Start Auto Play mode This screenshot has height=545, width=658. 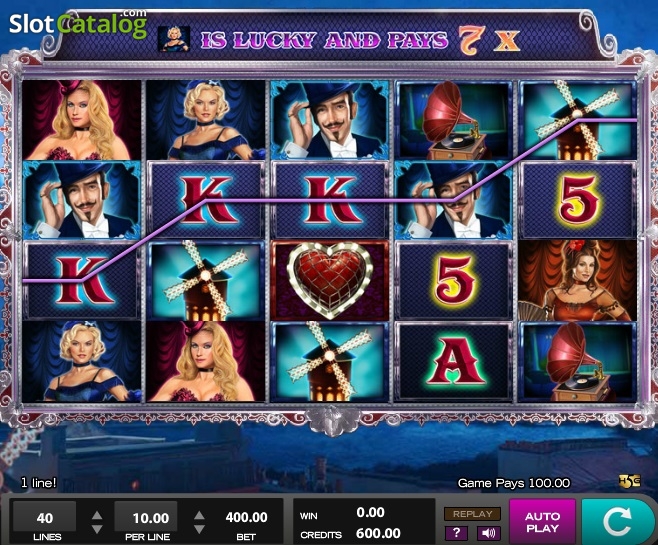[x=542, y=522]
